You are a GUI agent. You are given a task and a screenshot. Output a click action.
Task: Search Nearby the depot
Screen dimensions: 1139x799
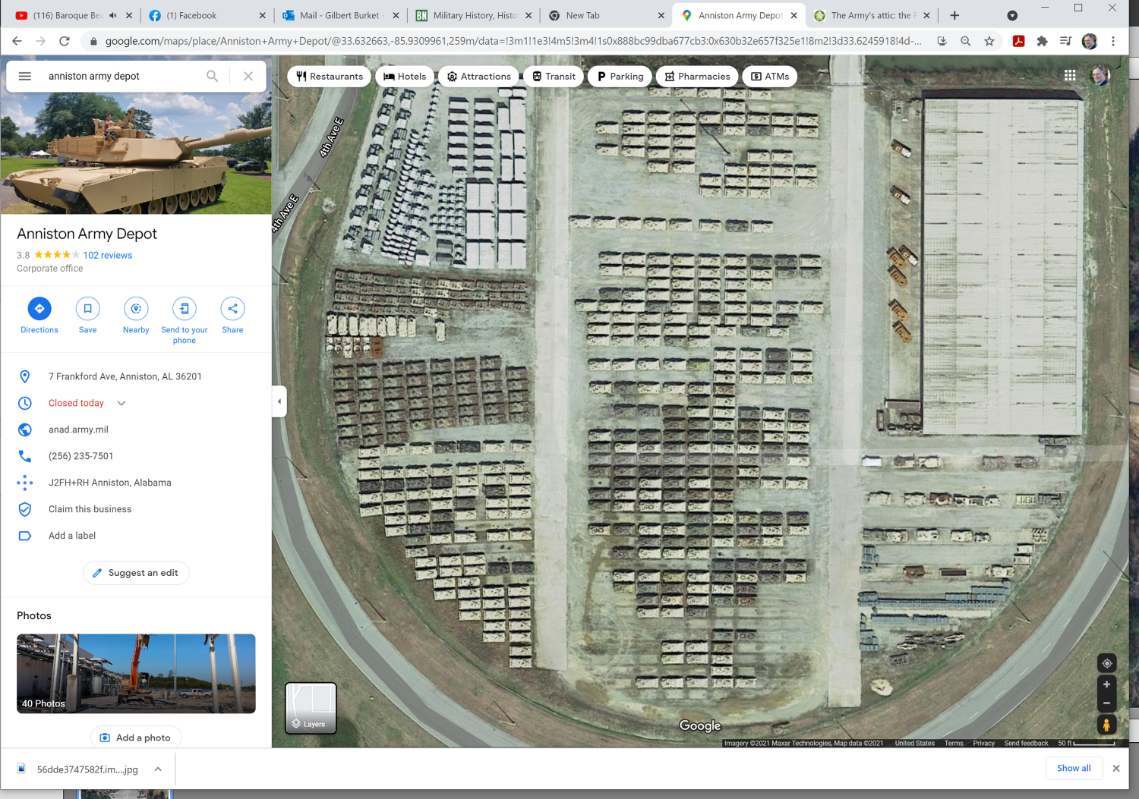pos(136,315)
